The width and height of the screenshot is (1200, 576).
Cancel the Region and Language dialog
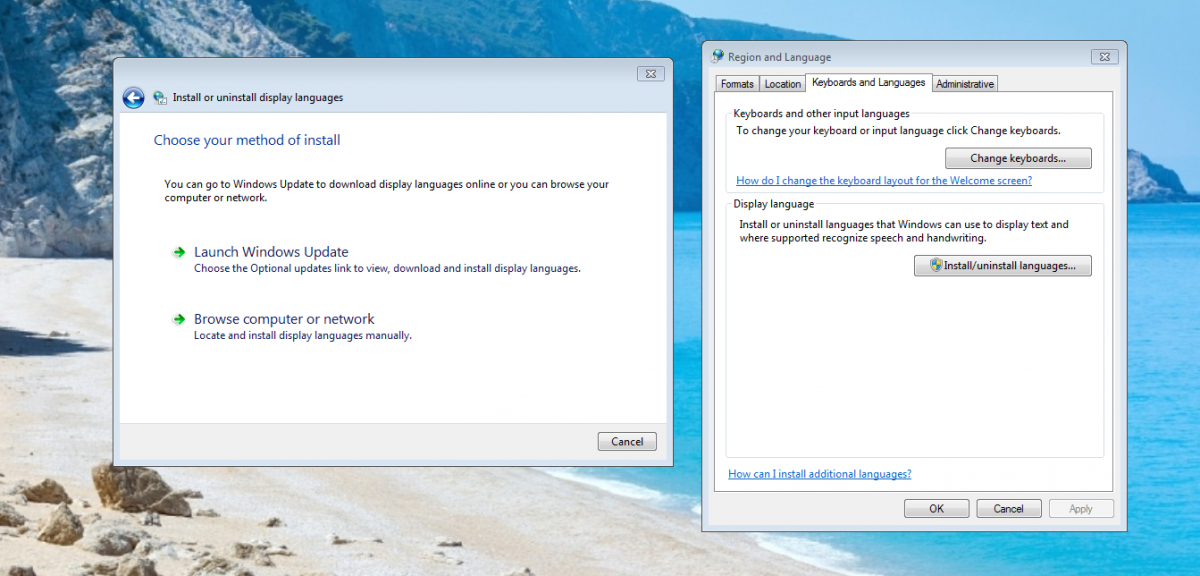(x=1009, y=508)
